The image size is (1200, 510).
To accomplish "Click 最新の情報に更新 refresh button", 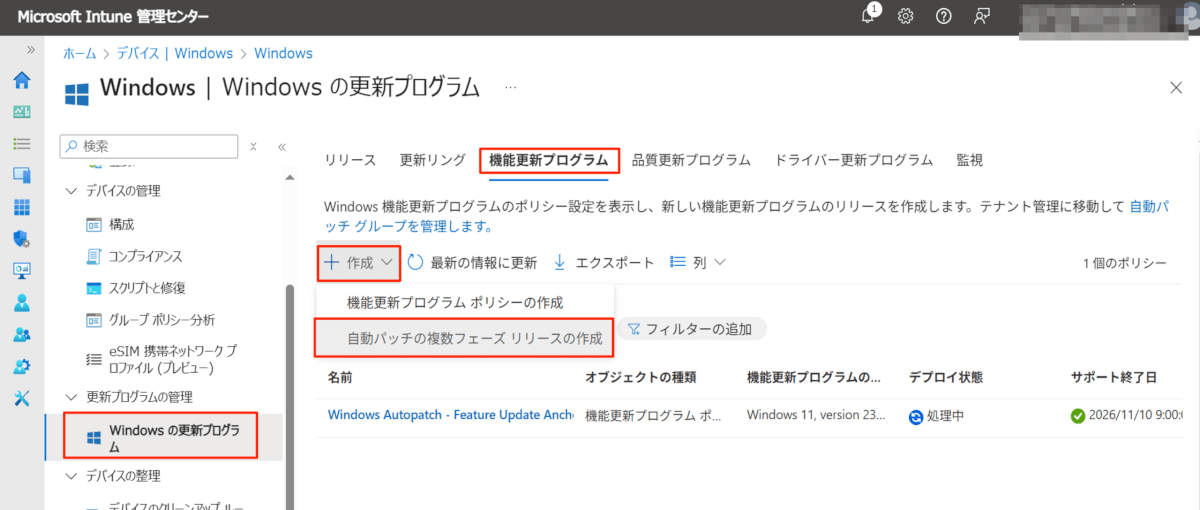I will (x=473, y=262).
